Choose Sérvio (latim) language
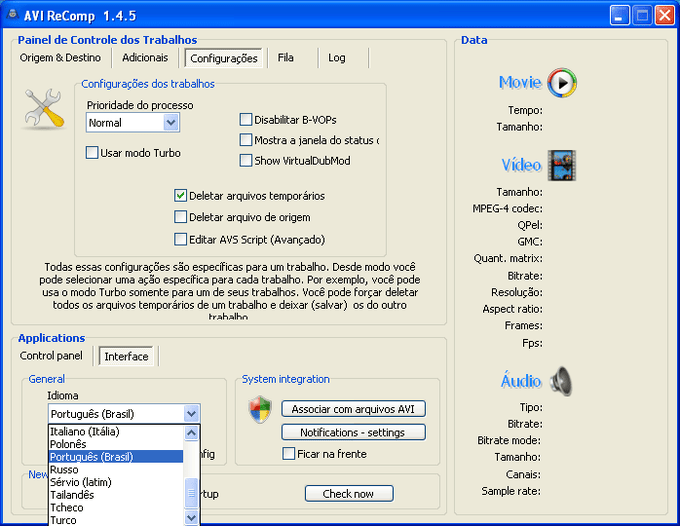This screenshot has height=526, width=680. 116,482
